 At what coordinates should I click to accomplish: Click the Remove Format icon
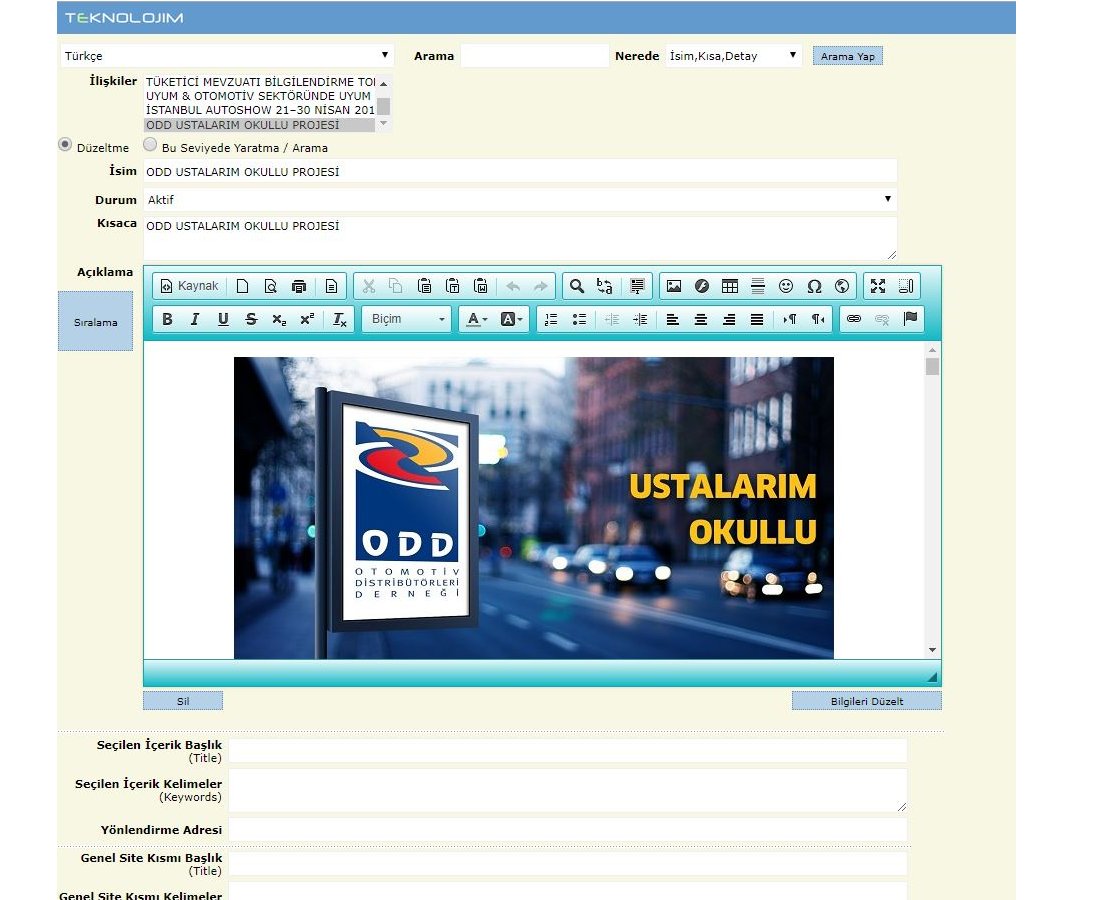tap(340, 319)
